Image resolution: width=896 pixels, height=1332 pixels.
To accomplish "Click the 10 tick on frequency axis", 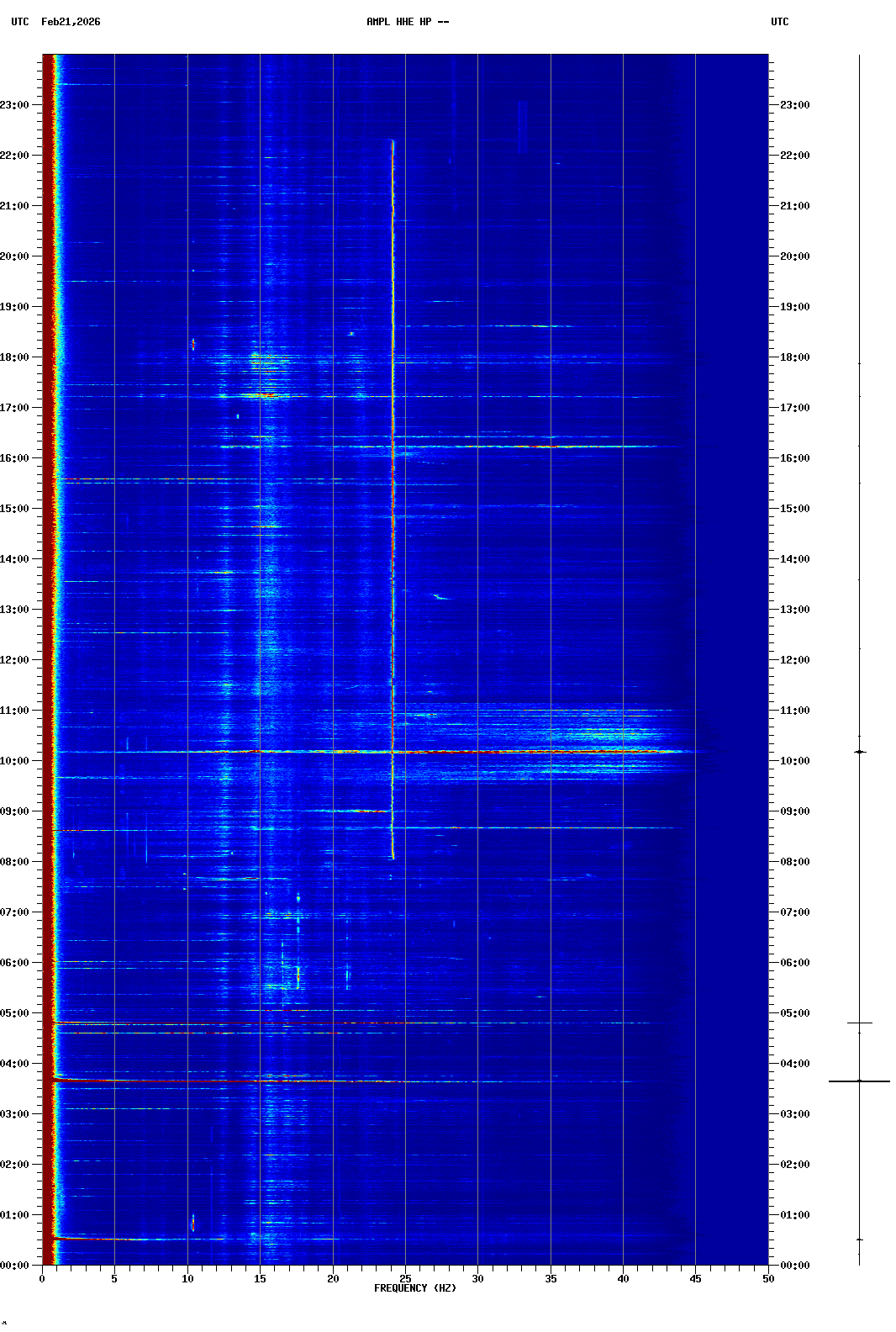I will click(187, 1278).
